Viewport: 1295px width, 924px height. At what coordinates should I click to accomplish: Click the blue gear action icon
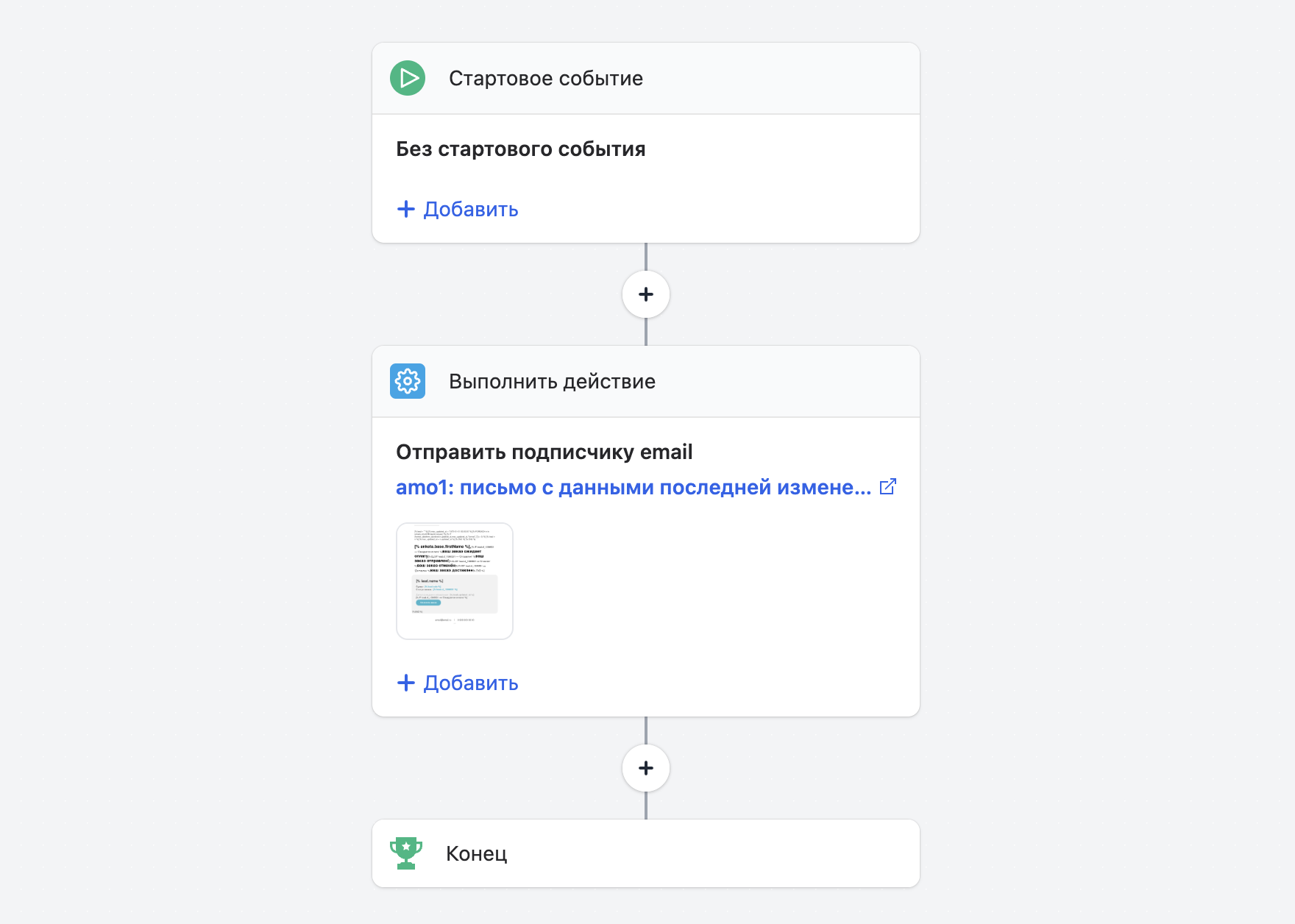408,381
